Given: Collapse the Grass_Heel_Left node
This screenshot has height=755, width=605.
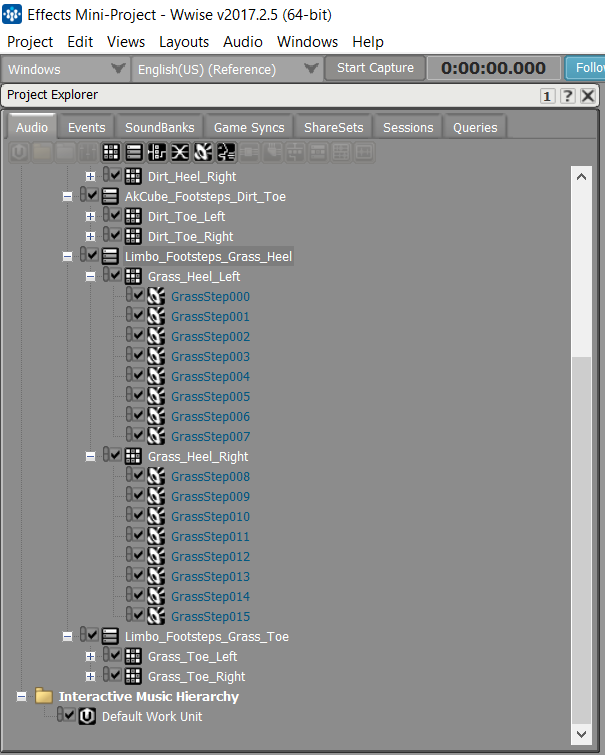Looking at the screenshot, I should [90, 276].
